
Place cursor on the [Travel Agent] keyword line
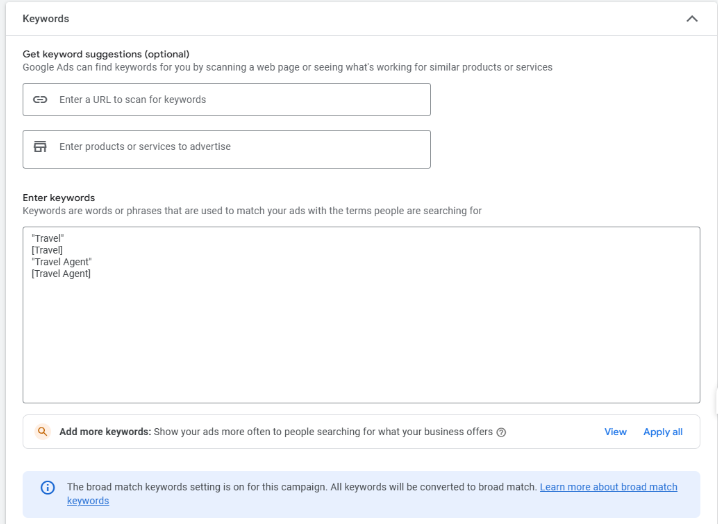(61, 273)
